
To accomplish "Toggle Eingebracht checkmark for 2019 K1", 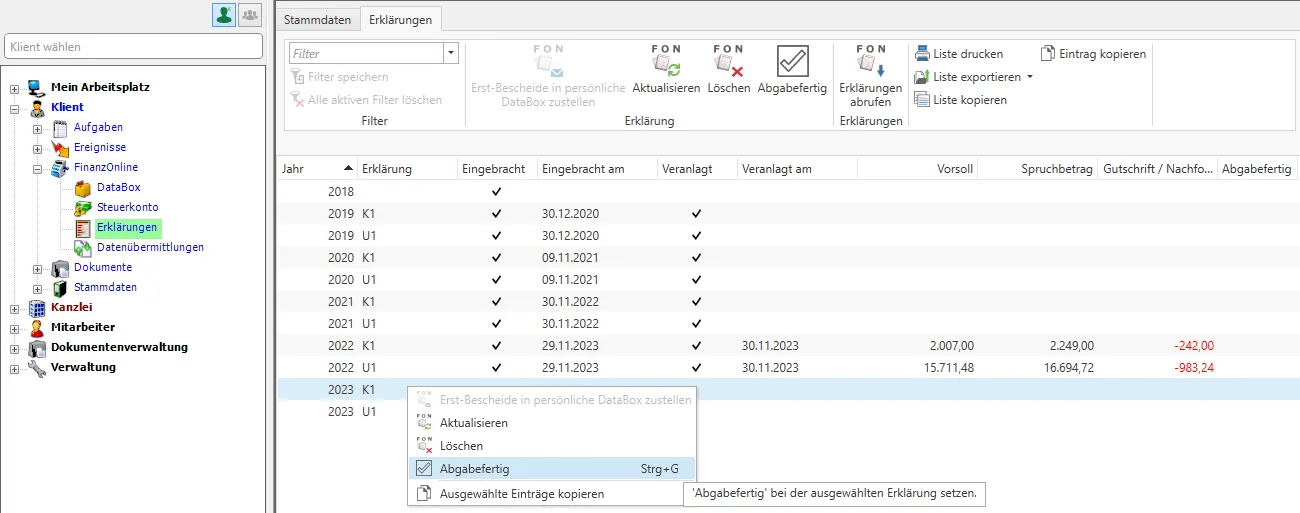I will pyautogui.click(x=497, y=214).
